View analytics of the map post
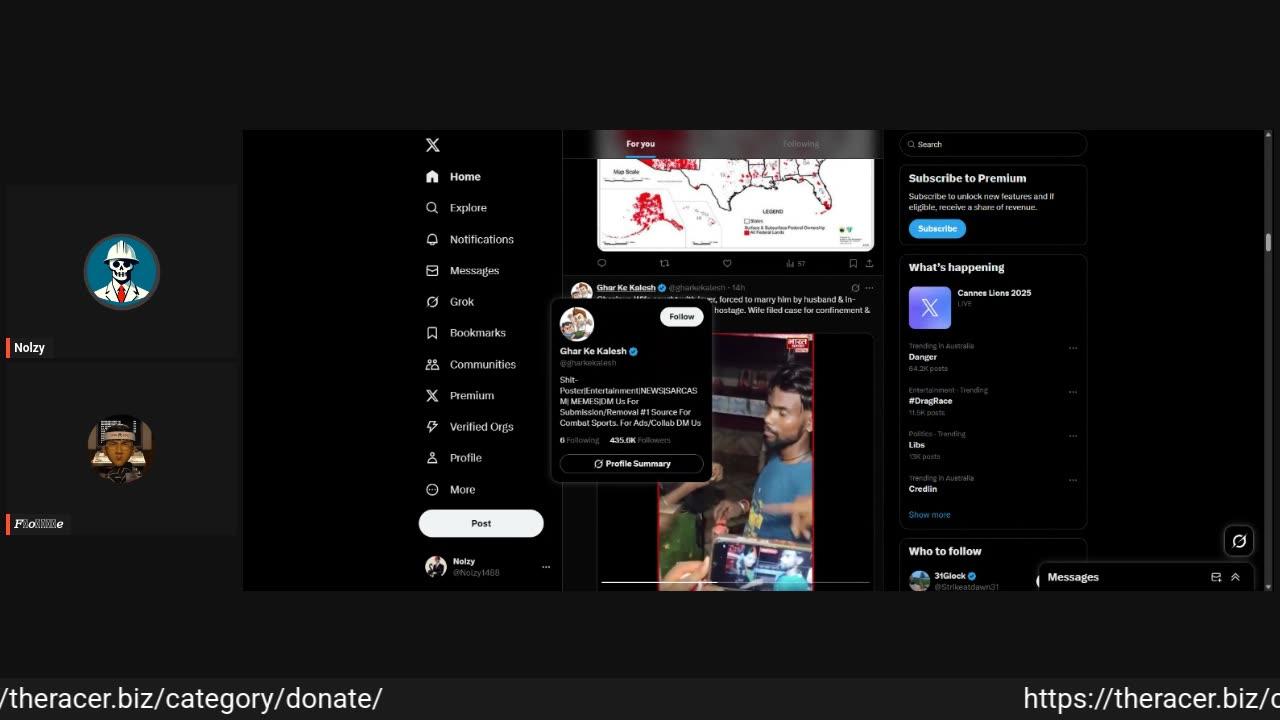 [795, 263]
